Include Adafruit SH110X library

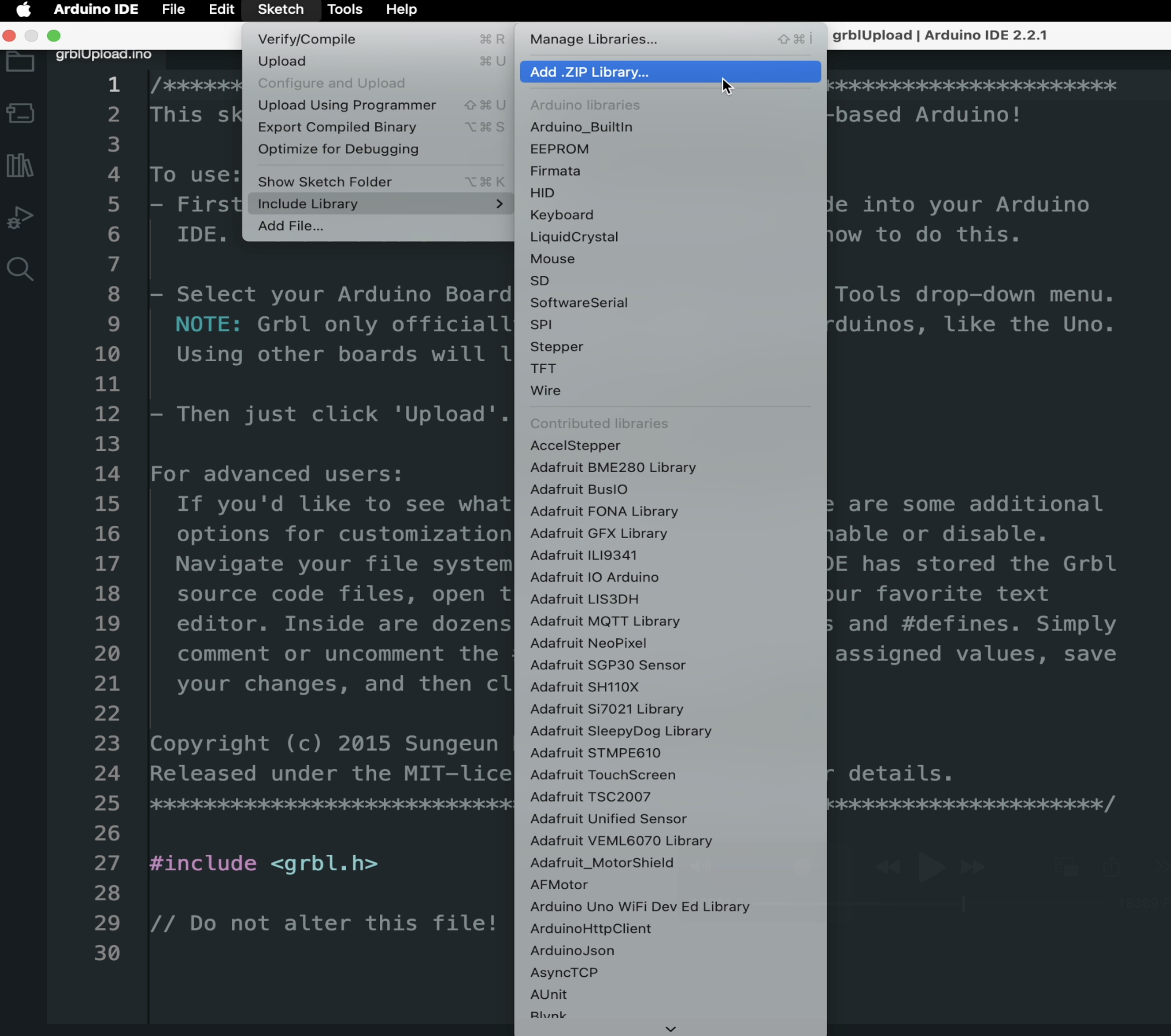point(670,687)
